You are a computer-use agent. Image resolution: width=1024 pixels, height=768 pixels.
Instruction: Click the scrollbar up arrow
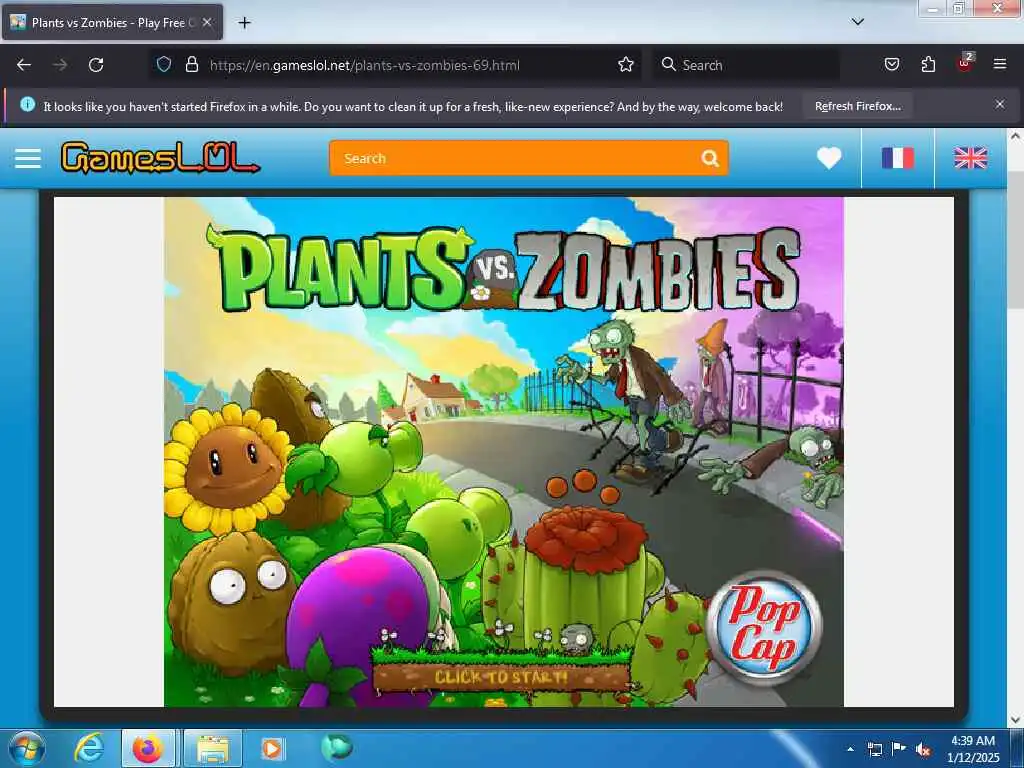1016,136
